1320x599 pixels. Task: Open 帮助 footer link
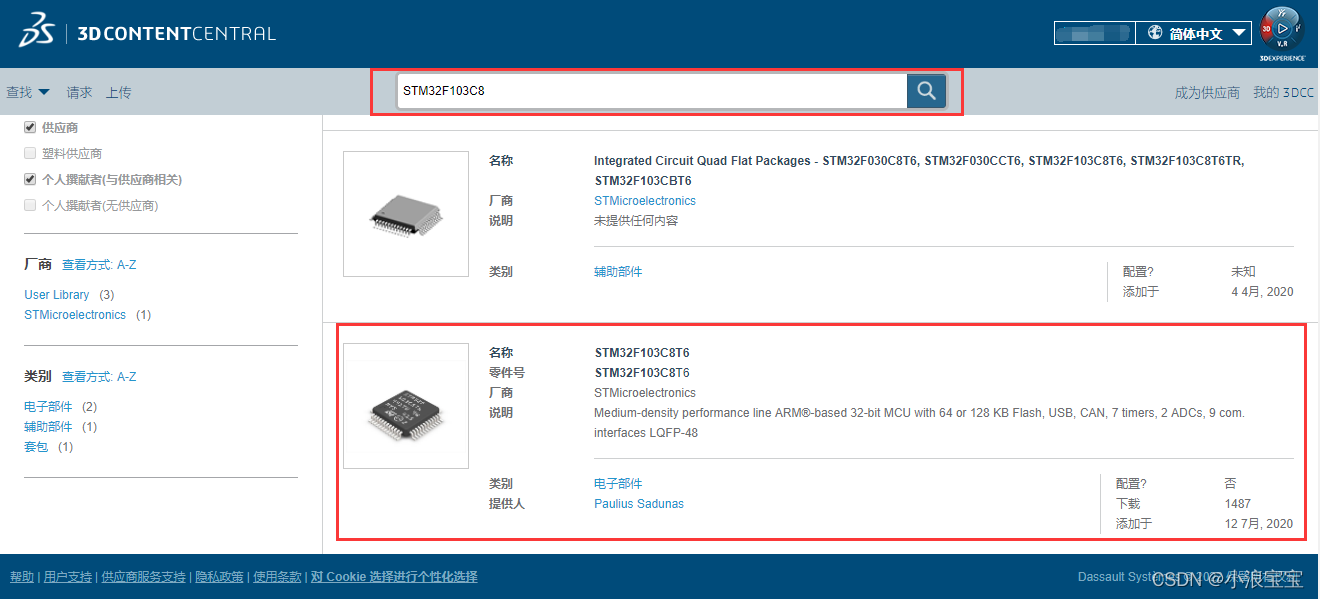pos(22,577)
